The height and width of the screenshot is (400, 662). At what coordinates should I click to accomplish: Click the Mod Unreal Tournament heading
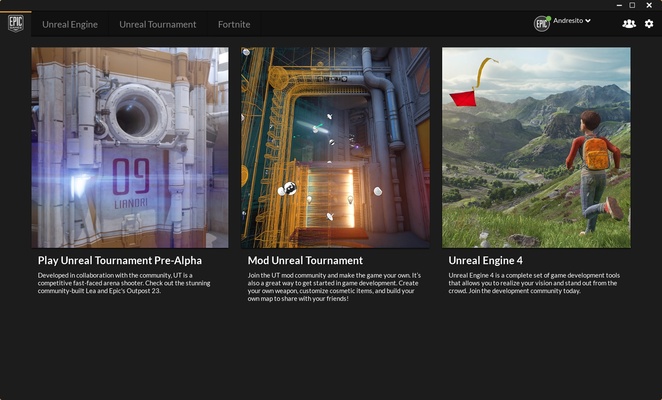(305, 260)
